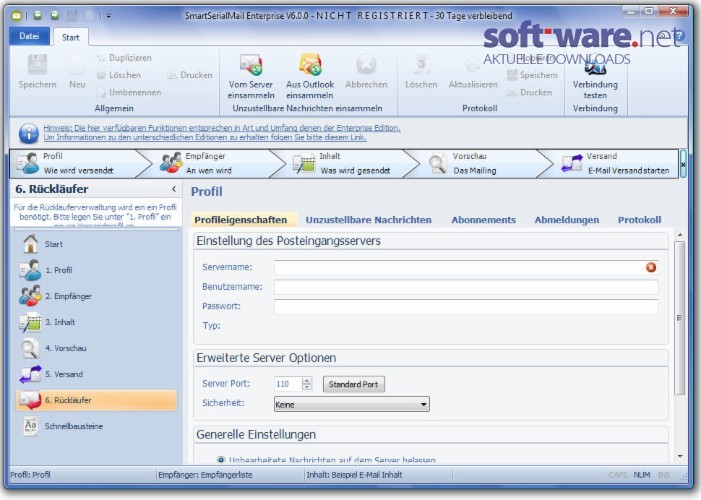Click status bar Empfänger: Empfängerliste entry
This screenshot has height=500, width=701.
coord(205,475)
